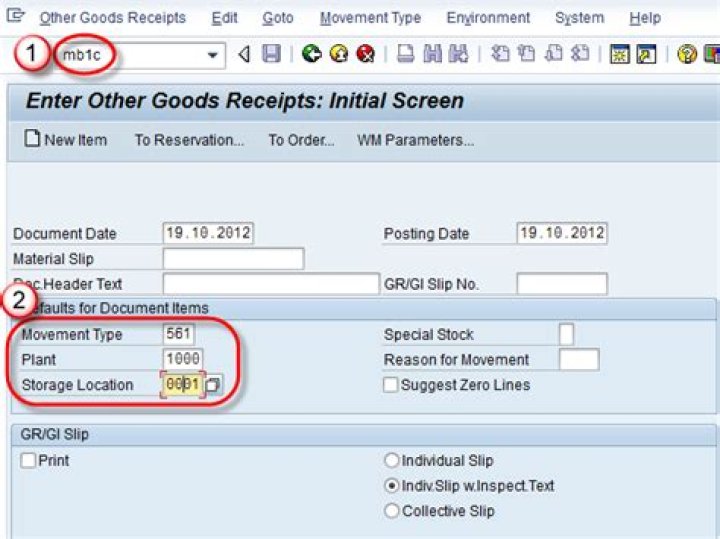The height and width of the screenshot is (539, 720).
Task: Click the red Cancel icon
Action: [x=365, y=54]
